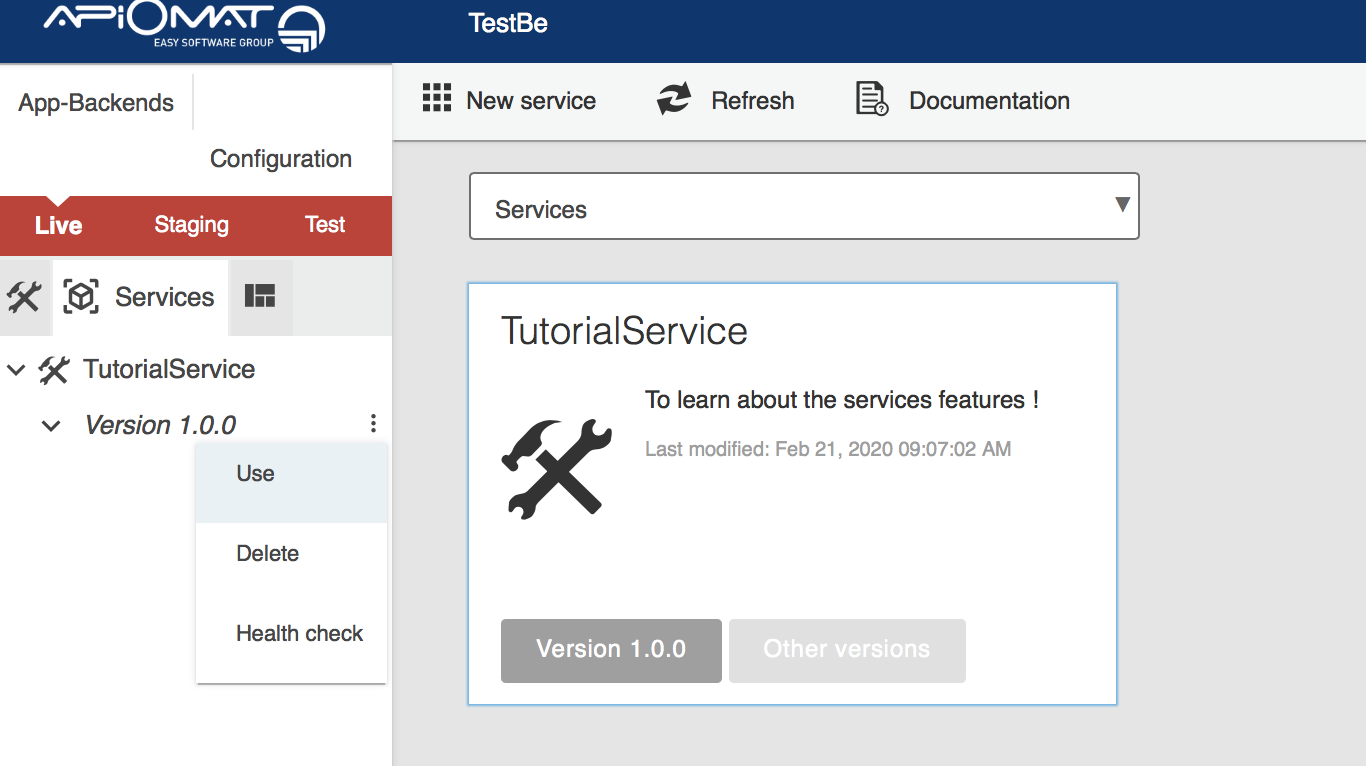This screenshot has height=766, width=1366.
Task: Switch to the Staging environment tab
Action: (x=191, y=225)
